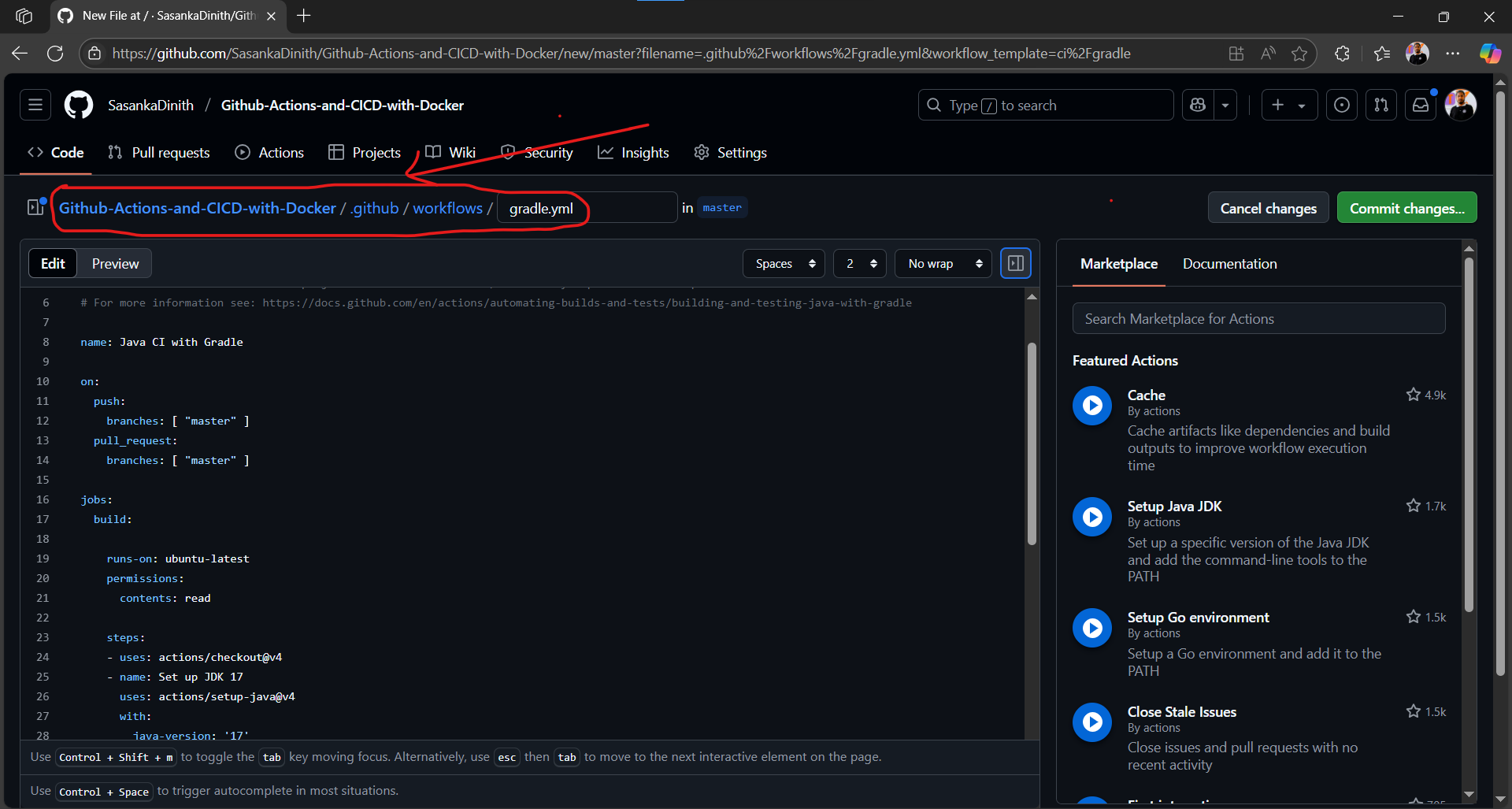Open browser extensions puzzle icon

click(1343, 54)
